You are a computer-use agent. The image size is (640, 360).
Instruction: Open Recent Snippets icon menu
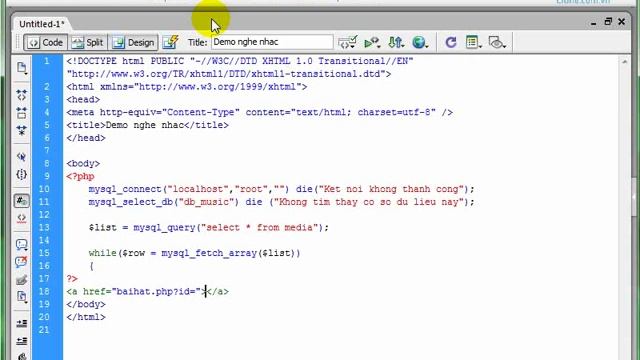(x=22, y=297)
